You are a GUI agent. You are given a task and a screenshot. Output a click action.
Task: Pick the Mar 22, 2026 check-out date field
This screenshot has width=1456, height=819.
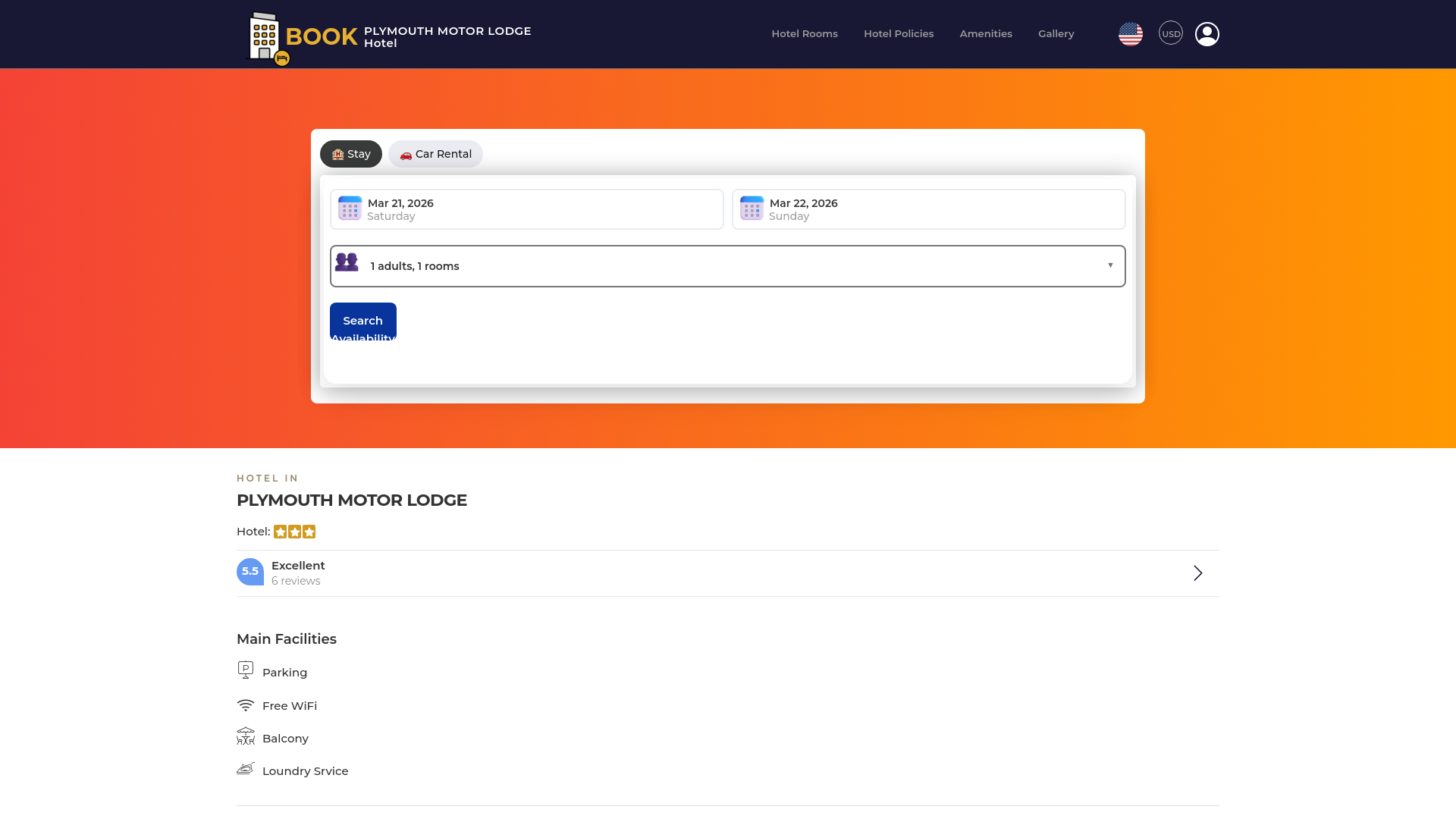(929, 209)
